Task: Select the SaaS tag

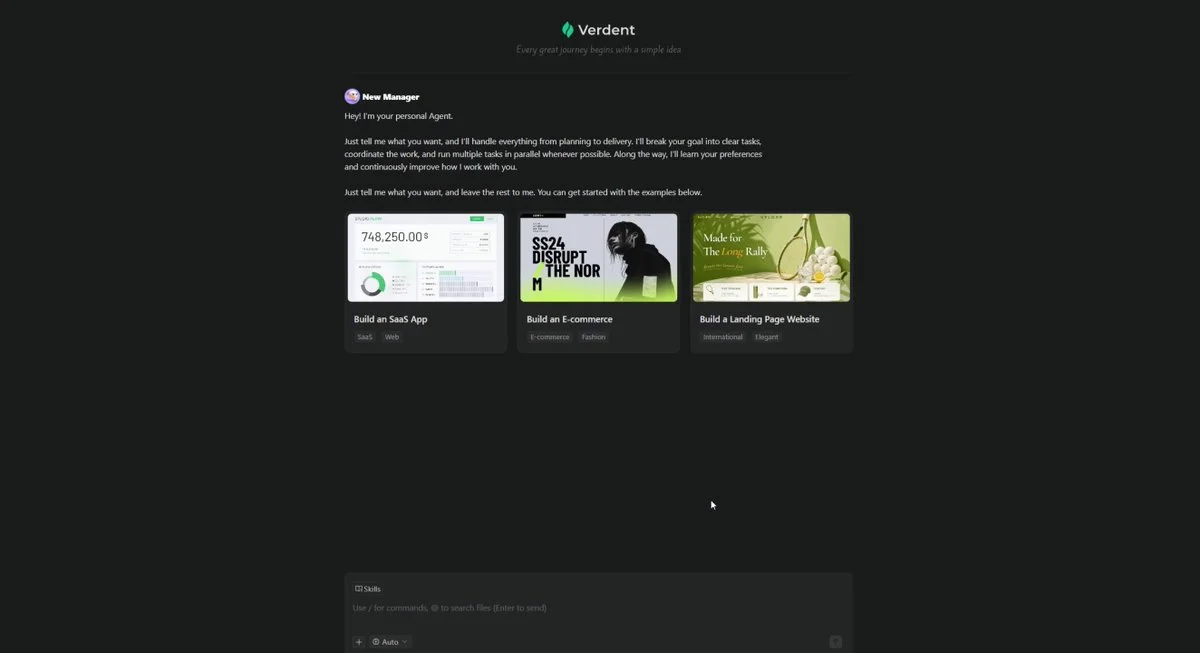Action: tap(365, 337)
